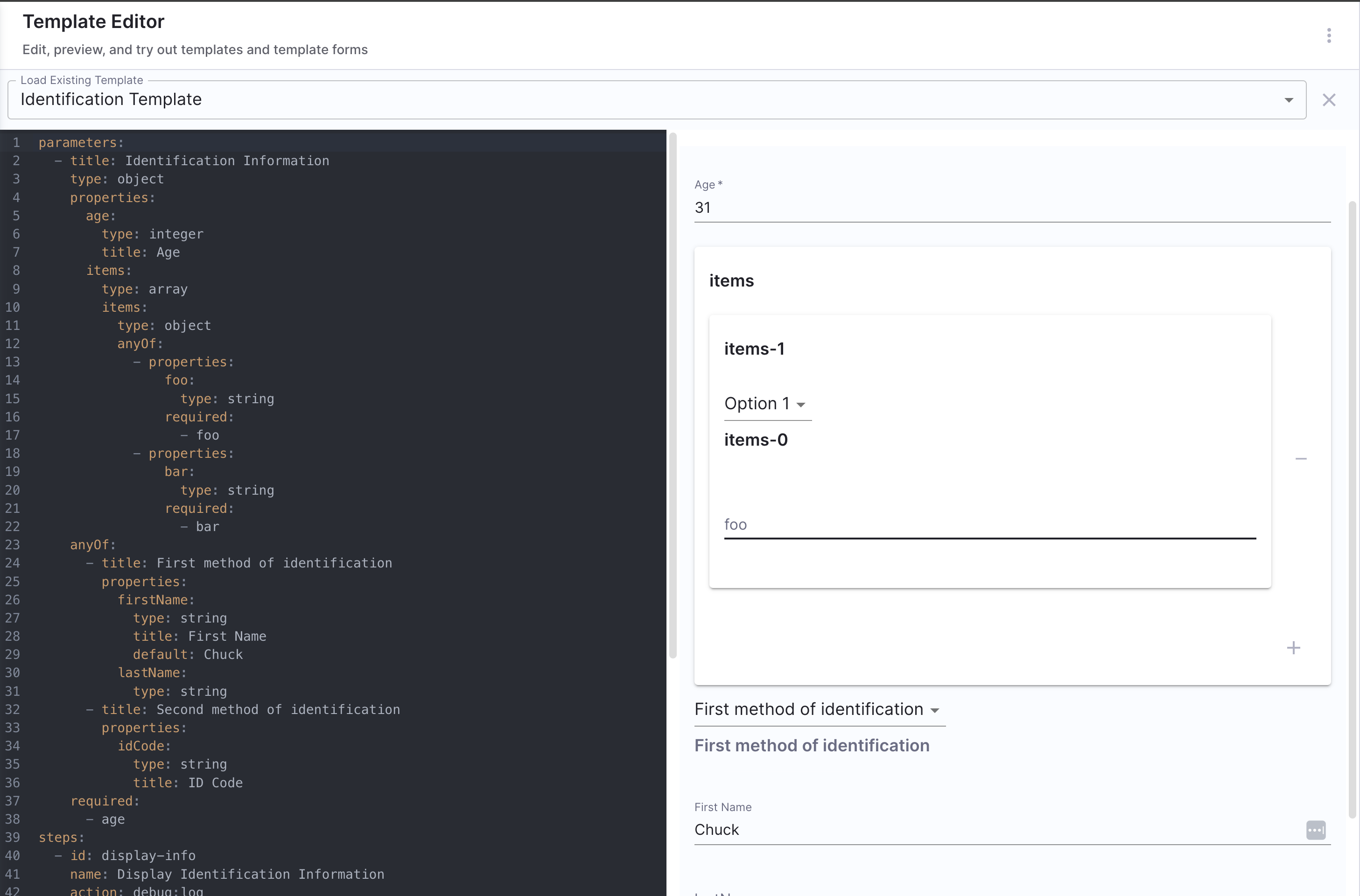Image resolution: width=1360 pixels, height=896 pixels.
Task: Click the steps line in the code editor
Action: [61, 837]
